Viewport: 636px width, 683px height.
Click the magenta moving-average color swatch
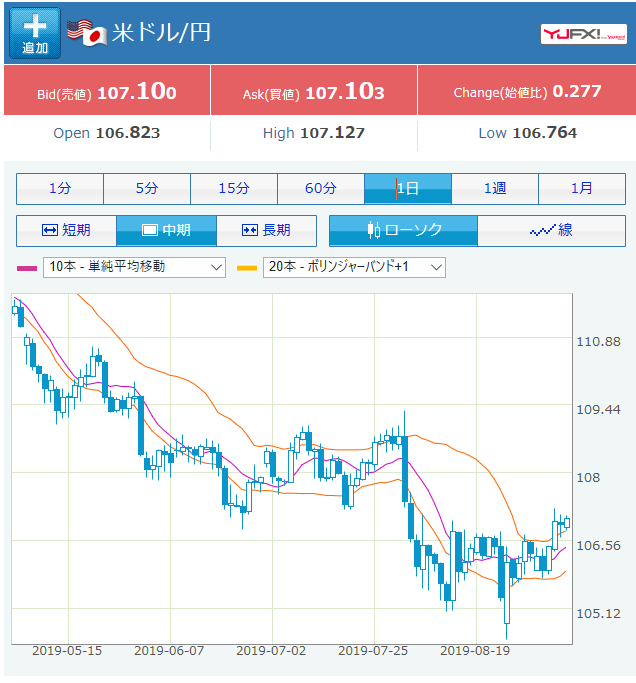(27, 268)
